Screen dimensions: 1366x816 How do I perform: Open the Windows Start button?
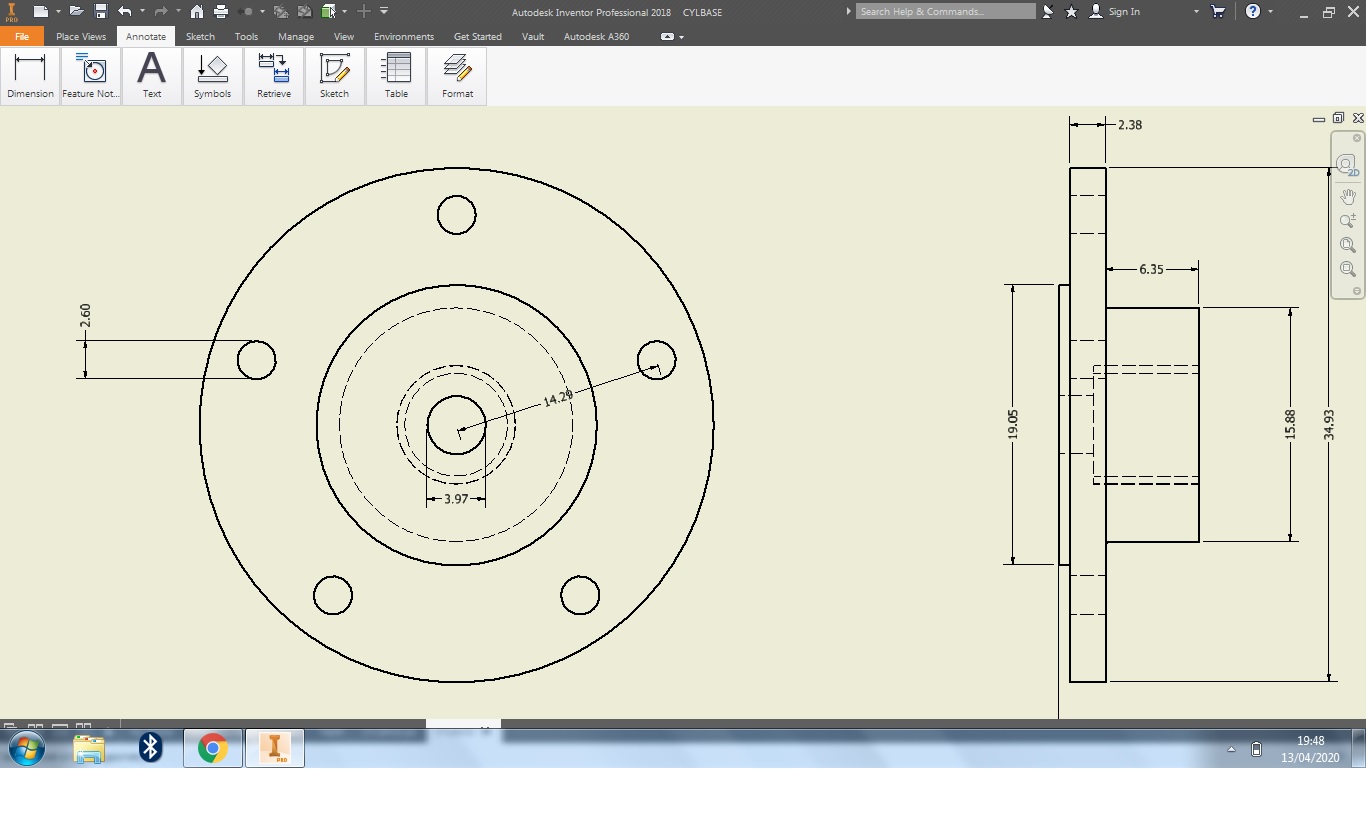tap(26, 748)
